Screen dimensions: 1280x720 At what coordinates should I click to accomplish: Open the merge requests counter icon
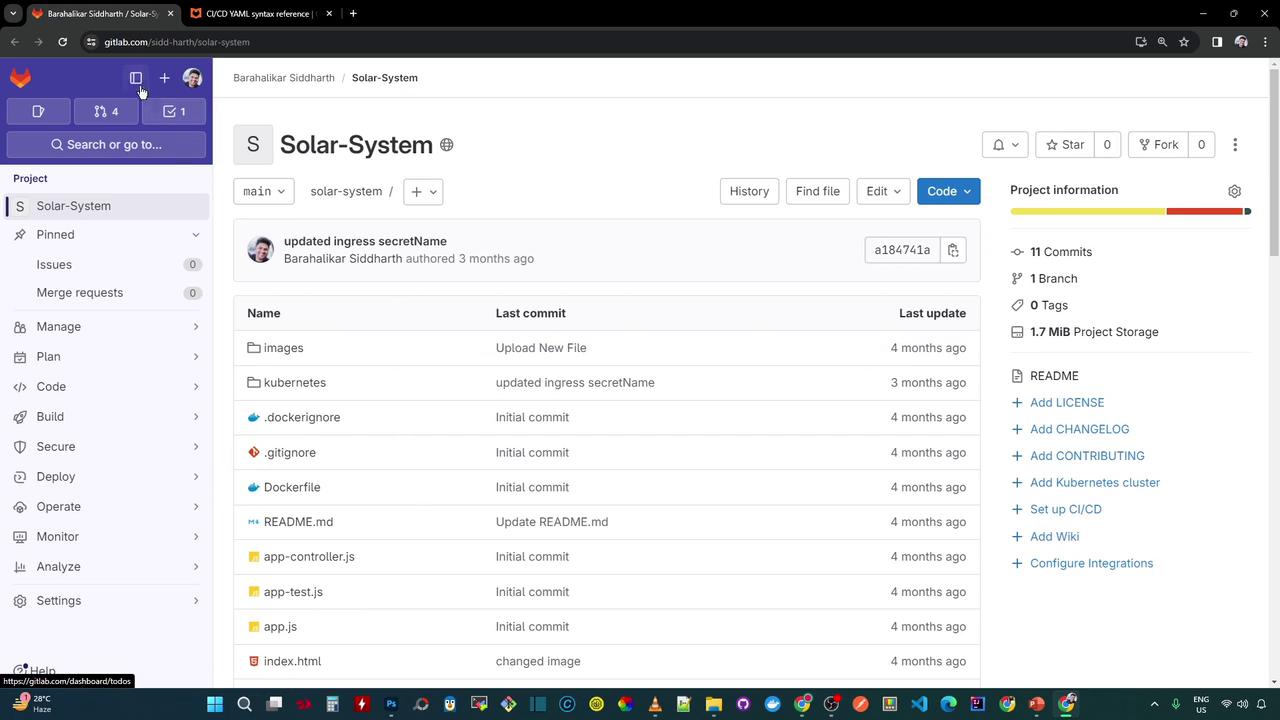pyautogui.click(x=106, y=111)
